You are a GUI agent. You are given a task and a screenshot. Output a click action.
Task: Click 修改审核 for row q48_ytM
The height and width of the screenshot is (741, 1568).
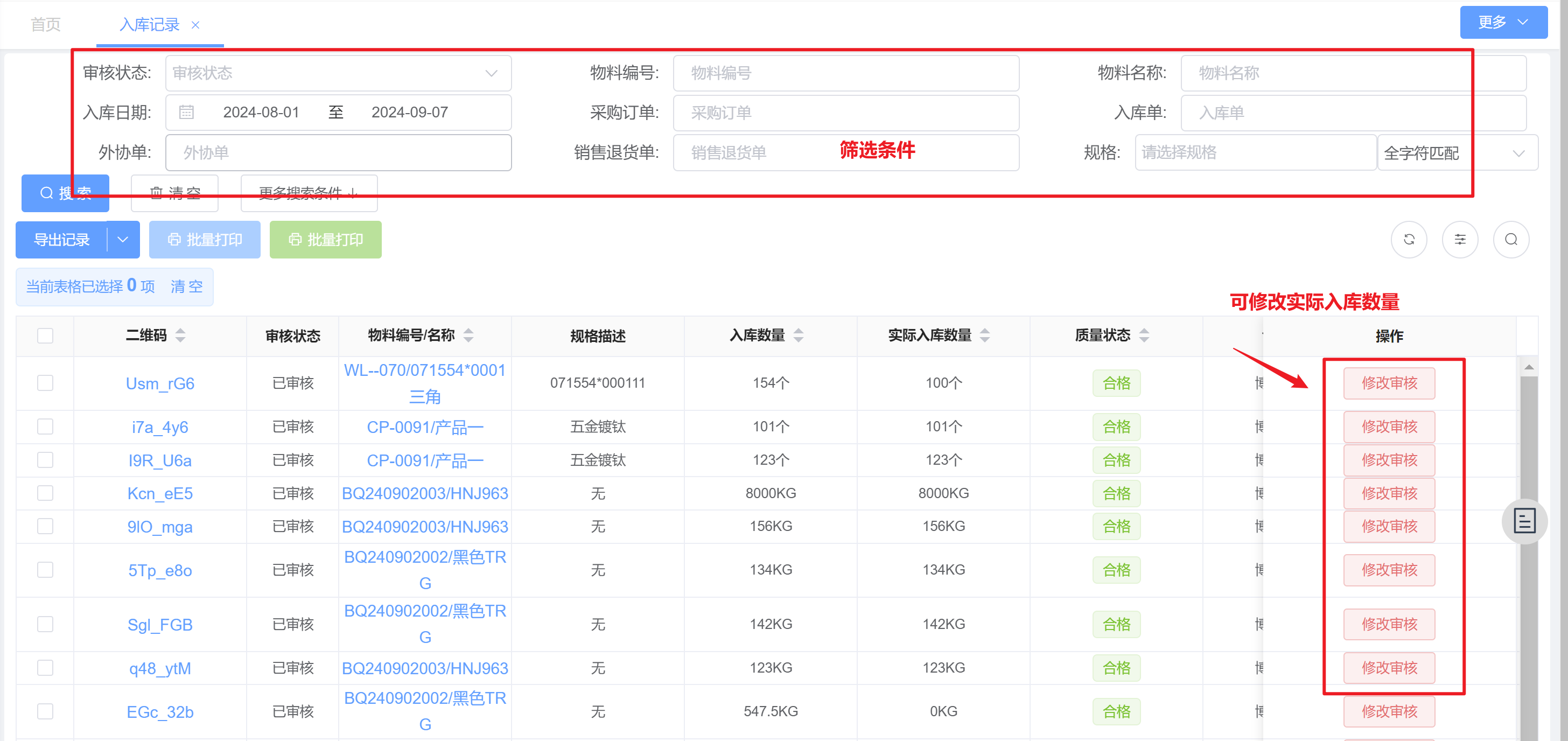click(x=1389, y=668)
